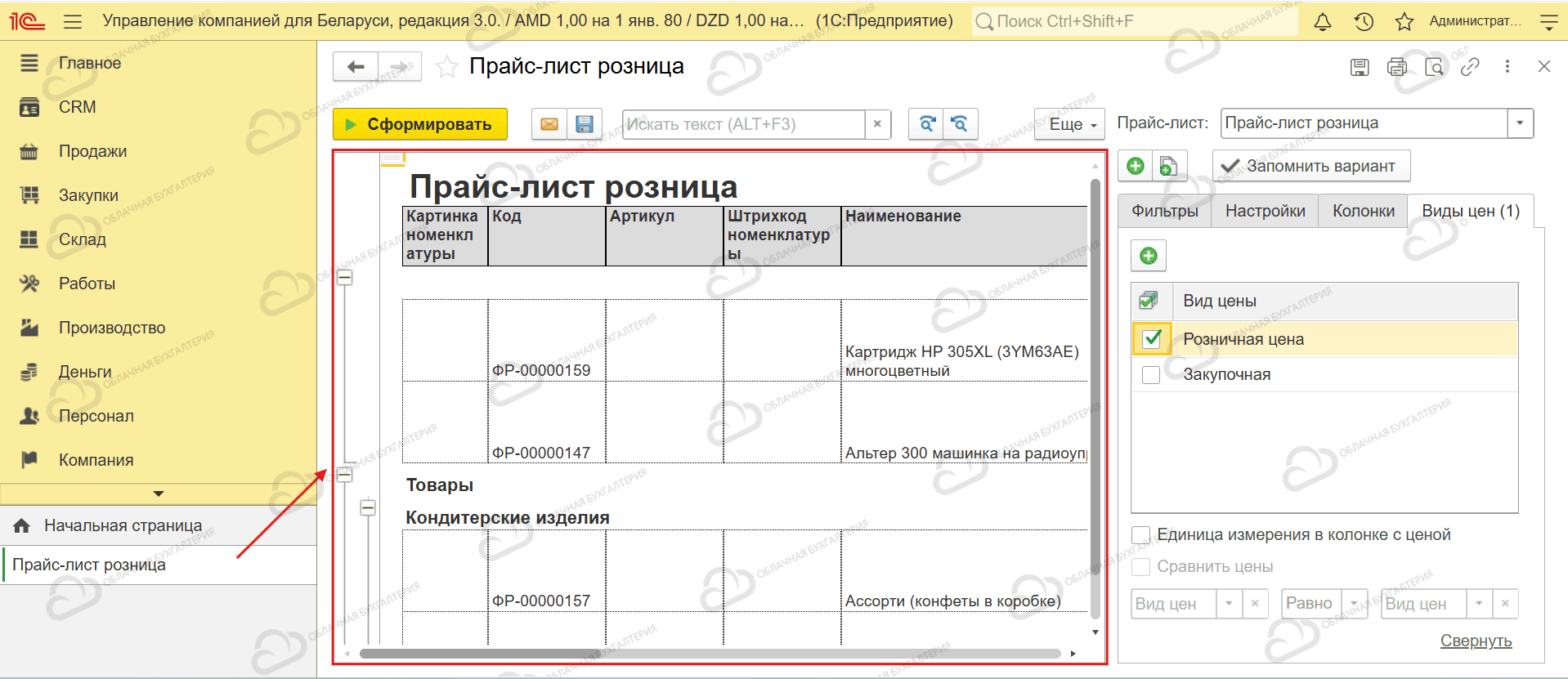Click Запомнить вариант button
1568x679 pixels.
1311,167
